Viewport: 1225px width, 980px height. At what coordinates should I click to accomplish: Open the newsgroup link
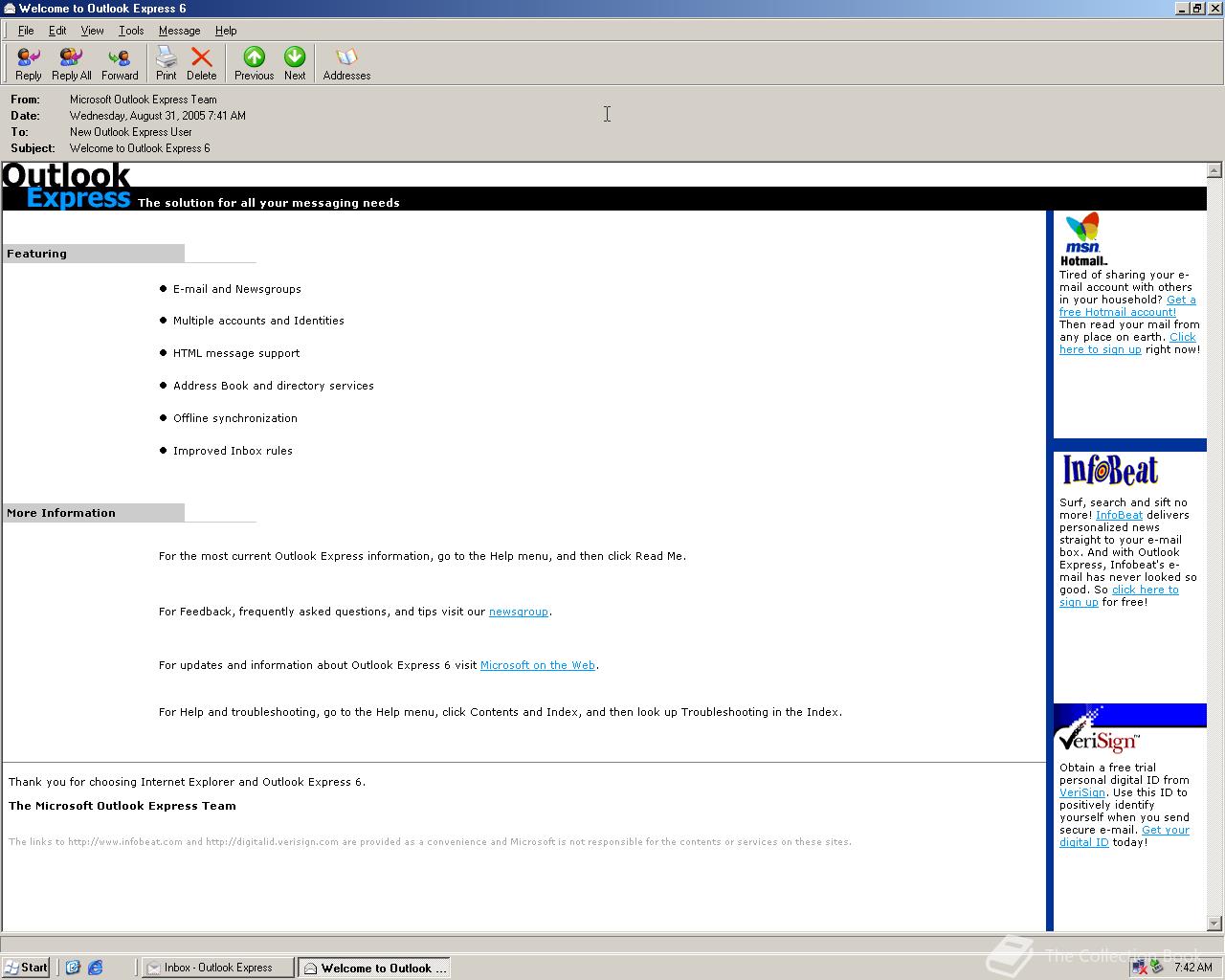(x=519, y=612)
